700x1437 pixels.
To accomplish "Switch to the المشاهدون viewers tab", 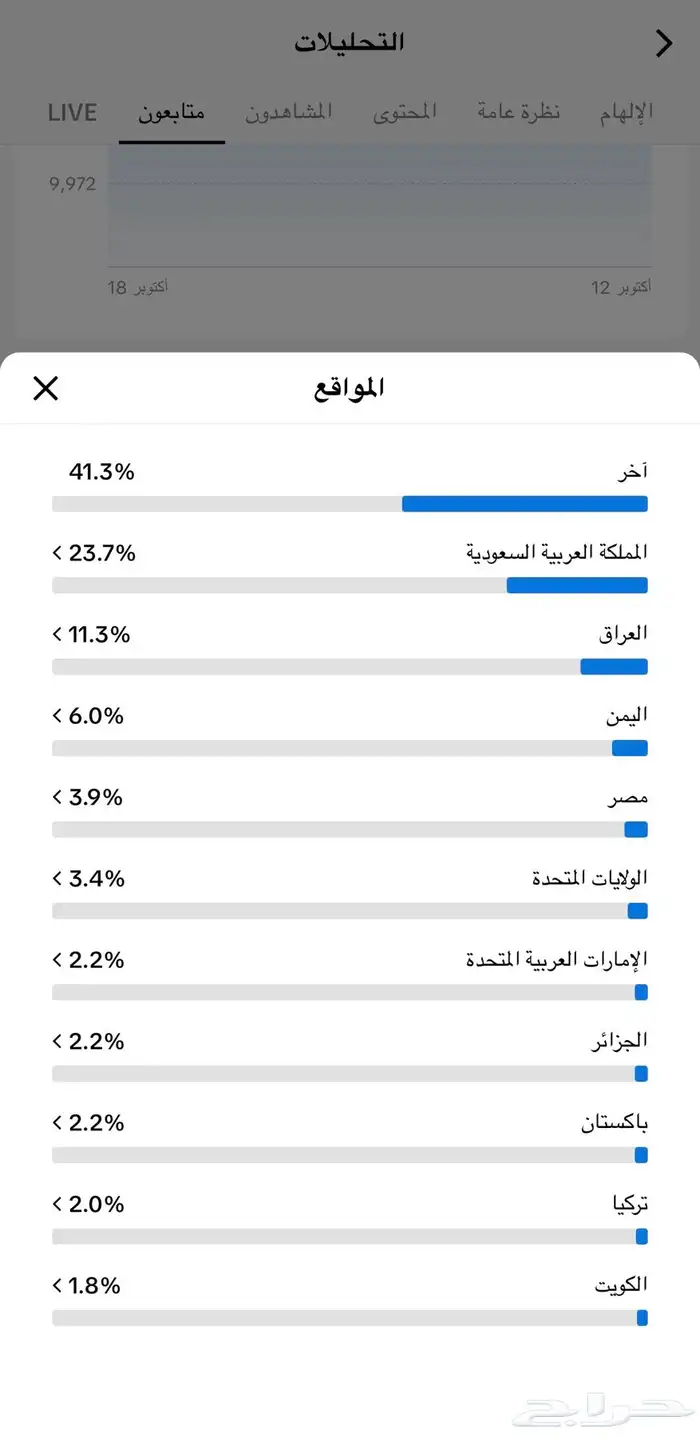I will [x=288, y=112].
